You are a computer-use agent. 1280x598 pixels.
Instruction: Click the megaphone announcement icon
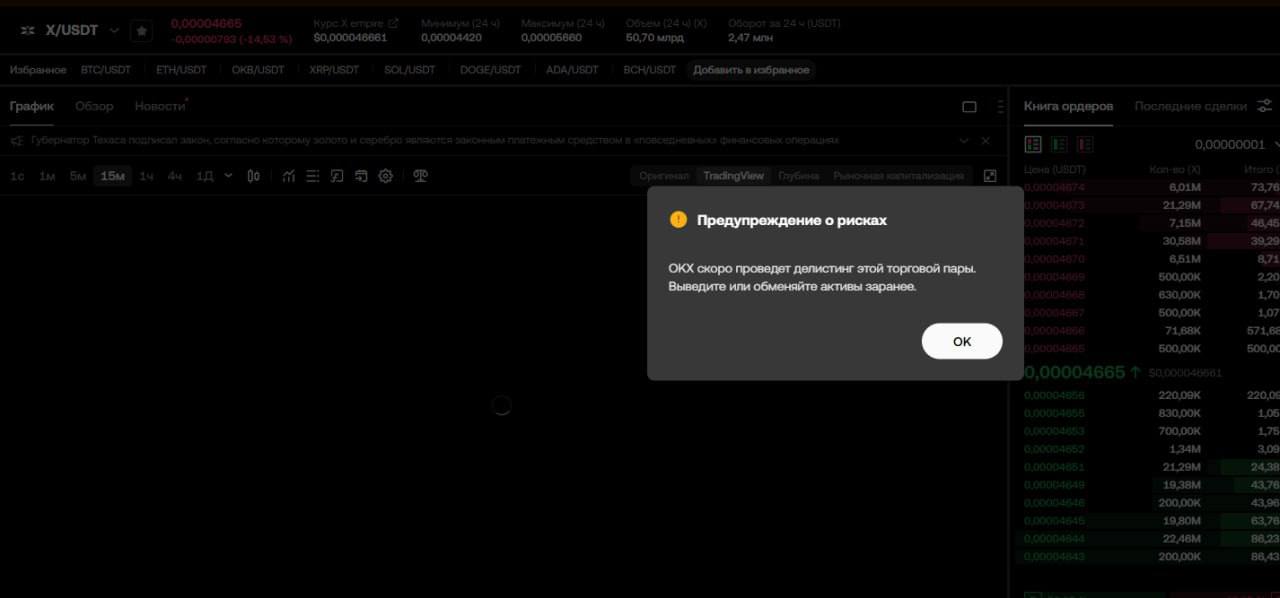coord(17,141)
